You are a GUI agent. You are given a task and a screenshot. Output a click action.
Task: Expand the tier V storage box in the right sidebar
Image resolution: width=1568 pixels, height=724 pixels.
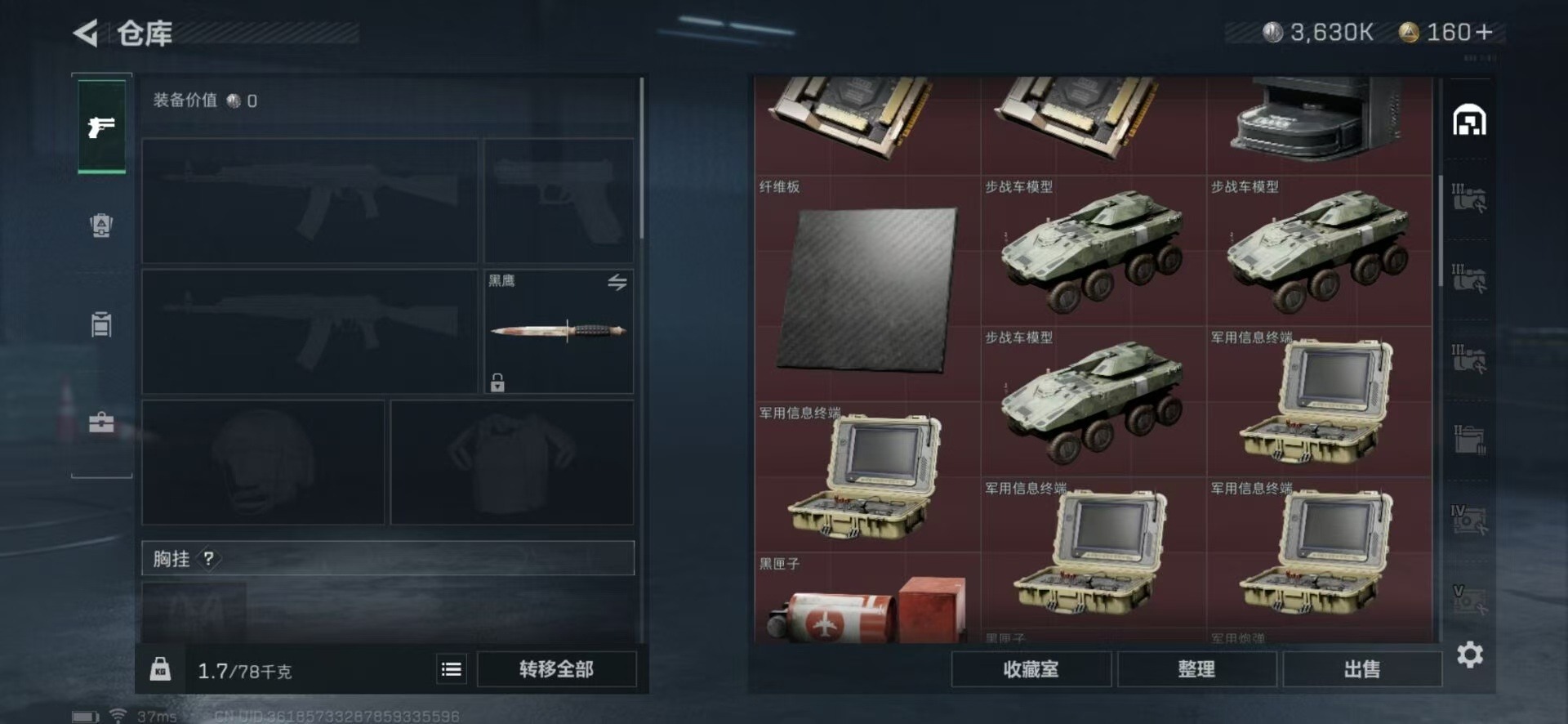1469,599
